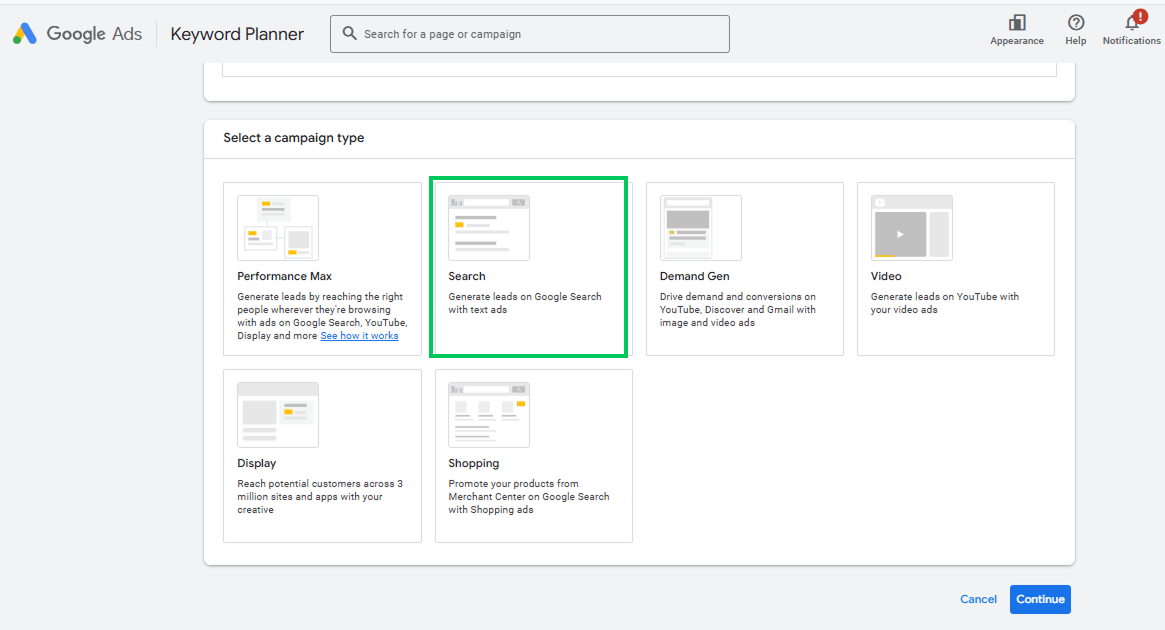Click the Continue button
The image size is (1165, 630).
pos(1040,600)
